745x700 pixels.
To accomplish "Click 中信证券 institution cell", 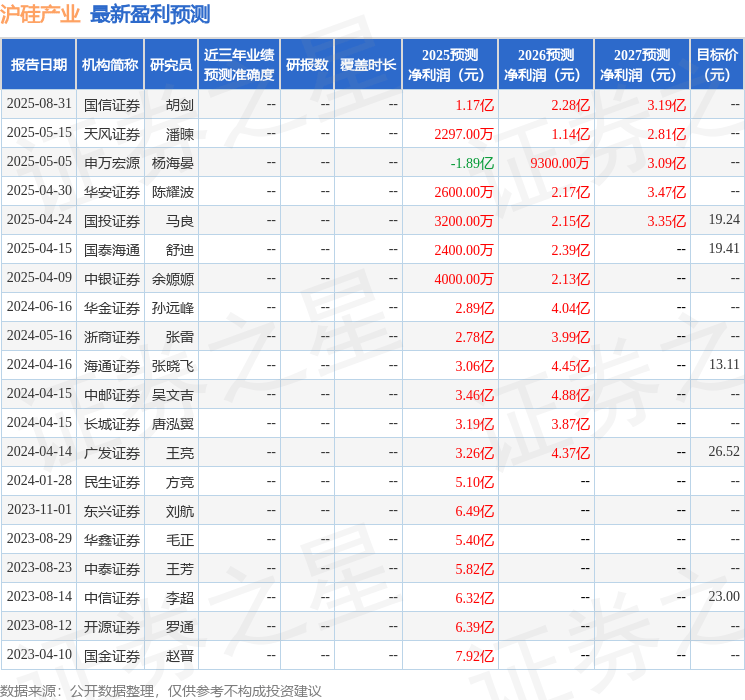I will 112,598.
